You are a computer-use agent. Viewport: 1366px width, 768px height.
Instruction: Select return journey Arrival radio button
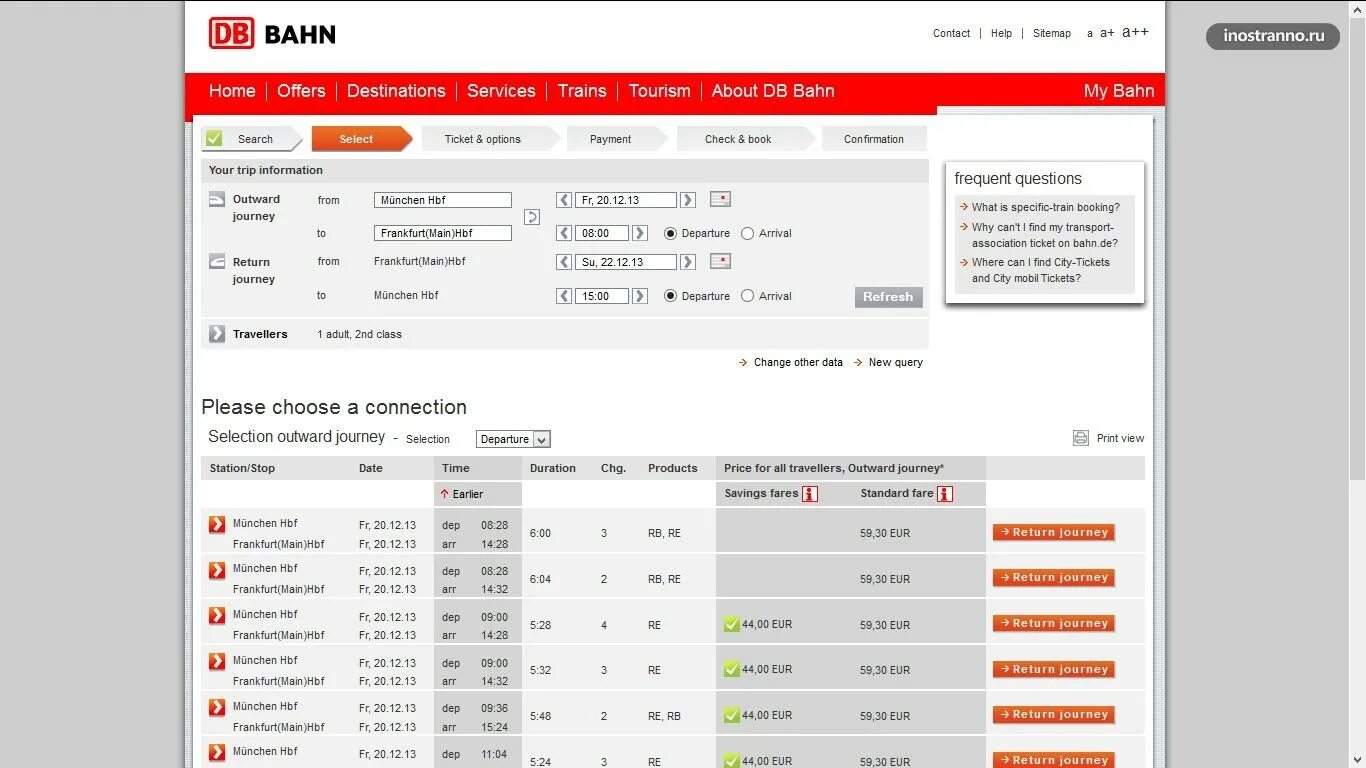tap(747, 296)
